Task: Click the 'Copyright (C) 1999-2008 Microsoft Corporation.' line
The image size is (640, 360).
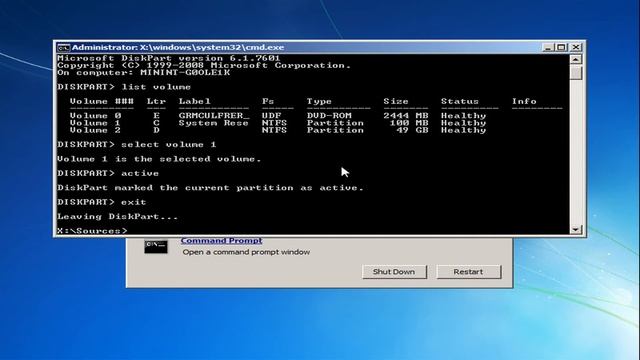Action: (x=204, y=65)
